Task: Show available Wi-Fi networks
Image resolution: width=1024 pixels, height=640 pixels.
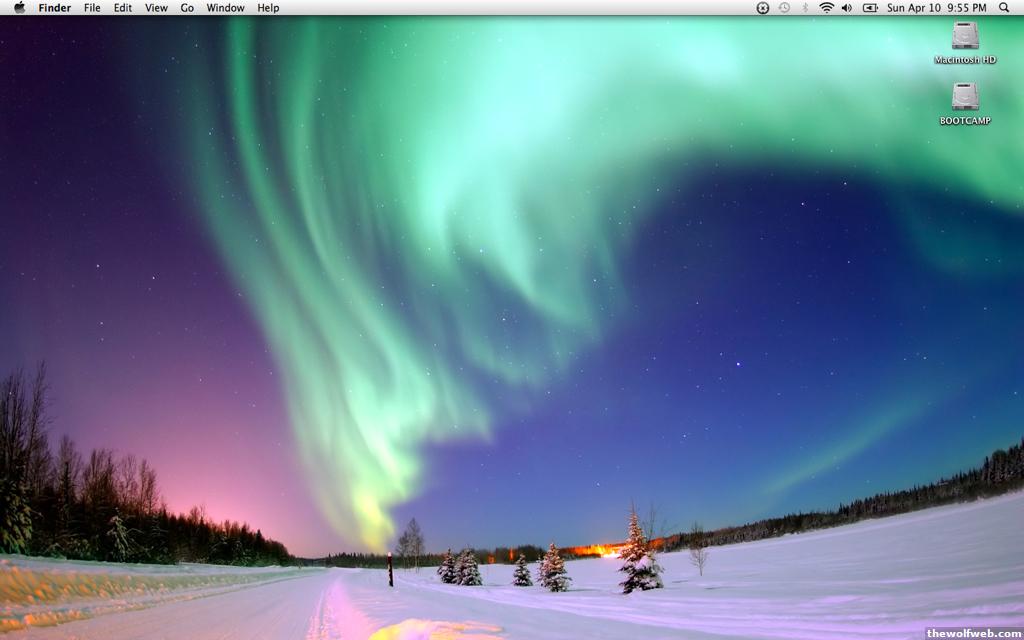Action: coord(826,8)
